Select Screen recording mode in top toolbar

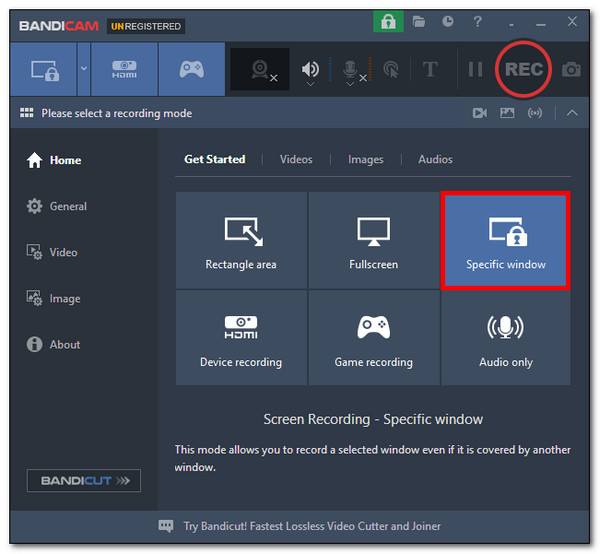[44, 69]
